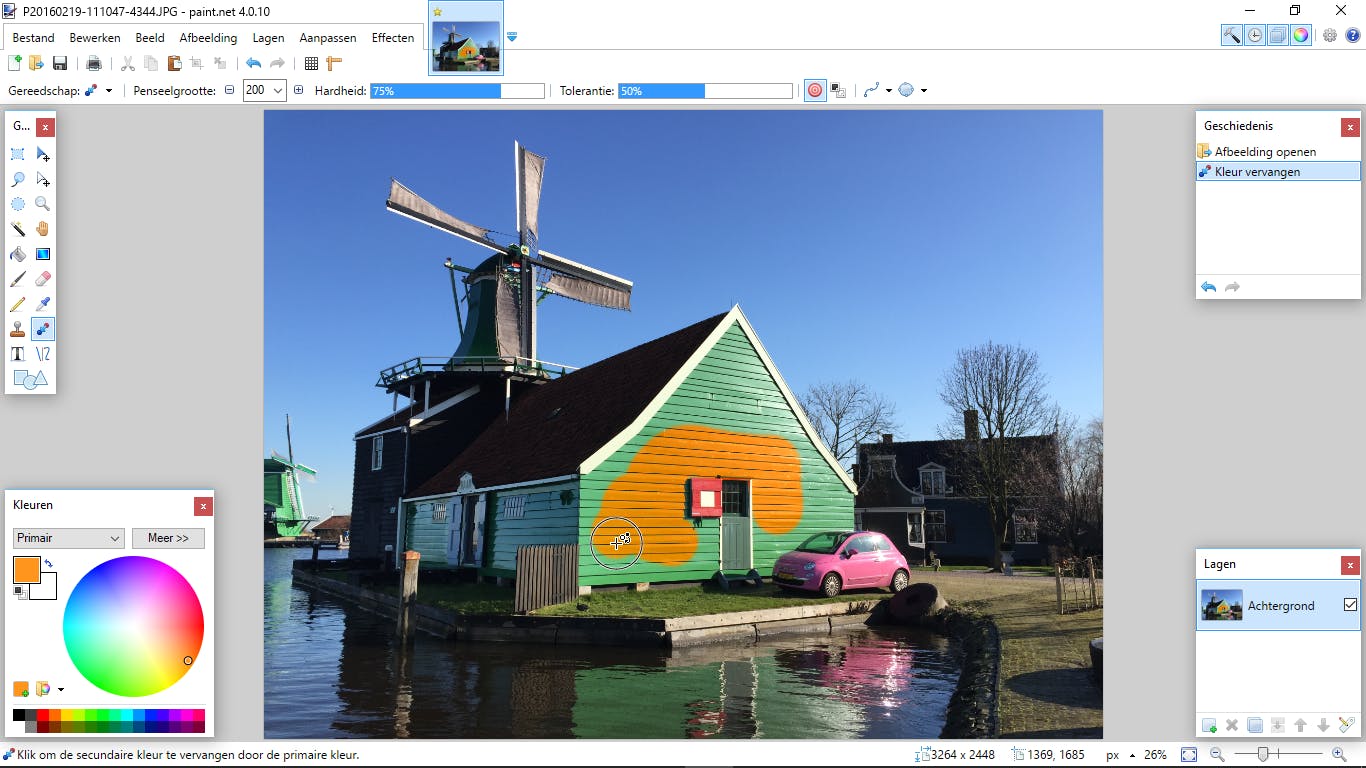
Task: Open the Effecten menu
Action: point(392,38)
